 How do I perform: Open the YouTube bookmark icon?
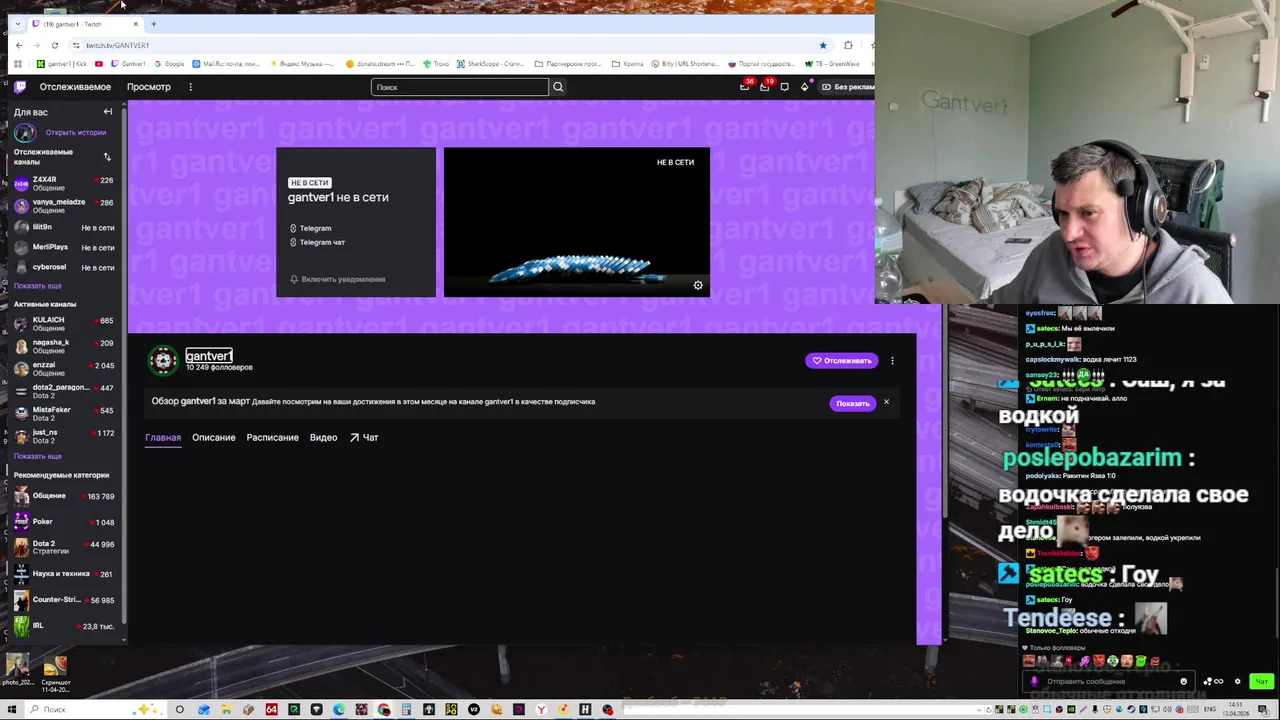click(99, 64)
